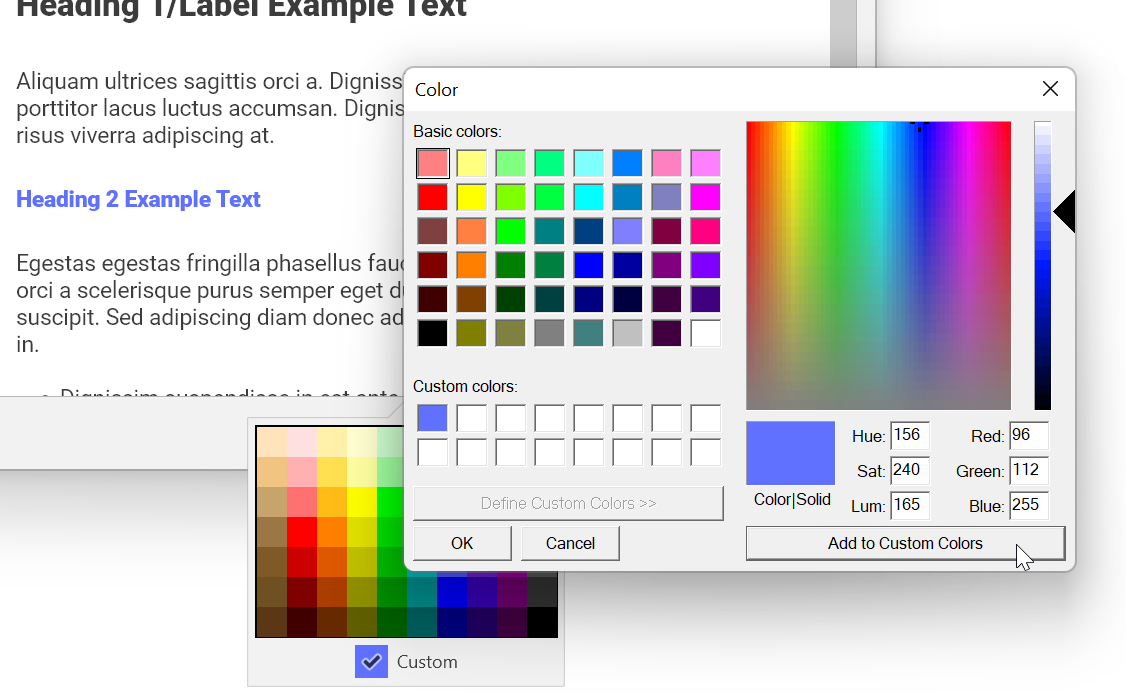Image resolution: width=1126 pixels, height=694 pixels.
Task: Click the Red value input field
Action: pos(1028,436)
